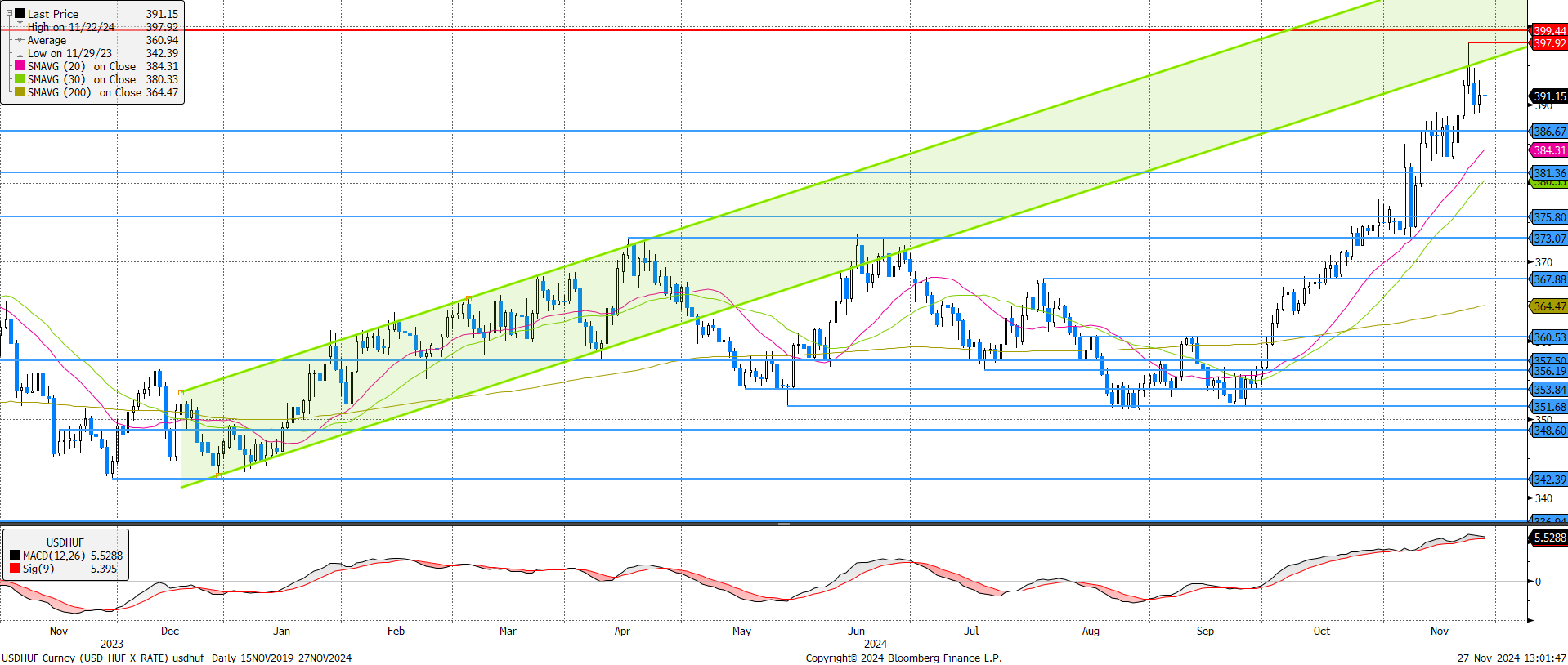Click the blue 367.88 level label
The height and width of the screenshot is (665, 1568).
click(1548, 279)
